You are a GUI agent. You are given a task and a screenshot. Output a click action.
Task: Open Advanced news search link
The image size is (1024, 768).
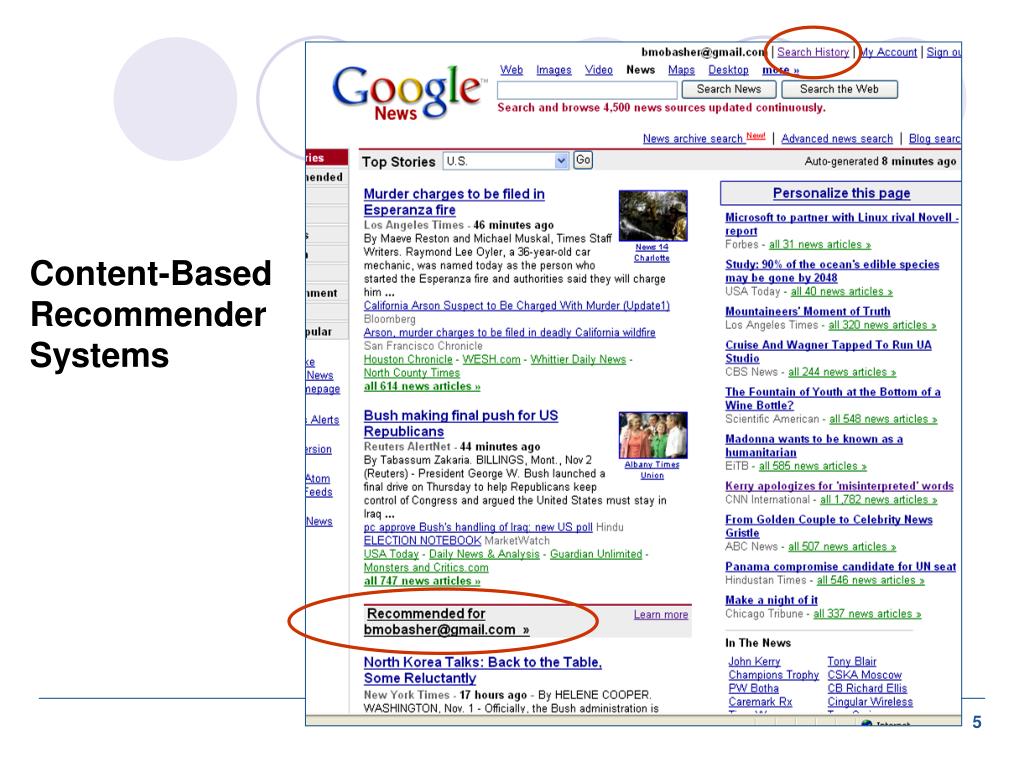tap(837, 138)
